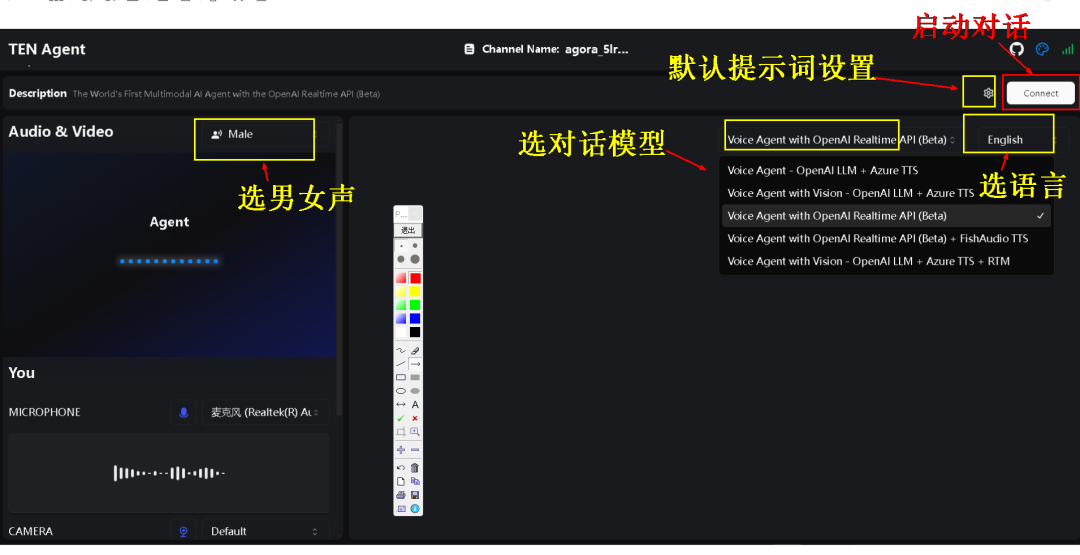Select the filled ellipse tool

coord(415,390)
